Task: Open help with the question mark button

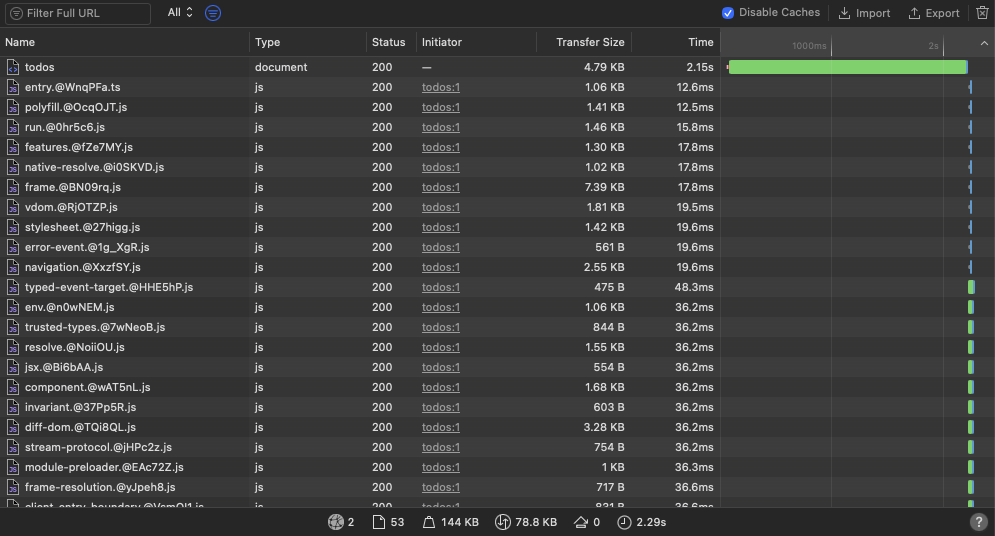Action: click(979, 522)
